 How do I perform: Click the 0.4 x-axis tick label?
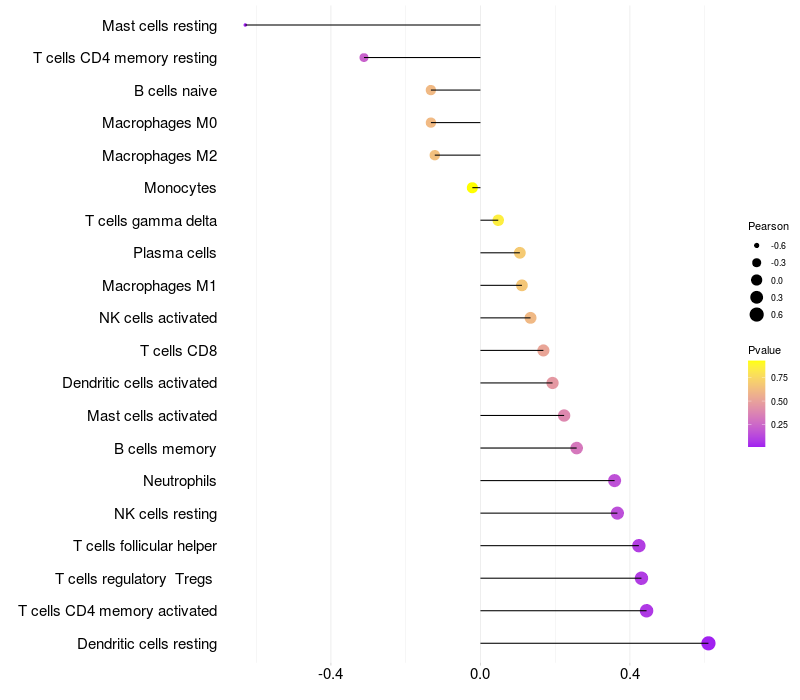pos(630,674)
